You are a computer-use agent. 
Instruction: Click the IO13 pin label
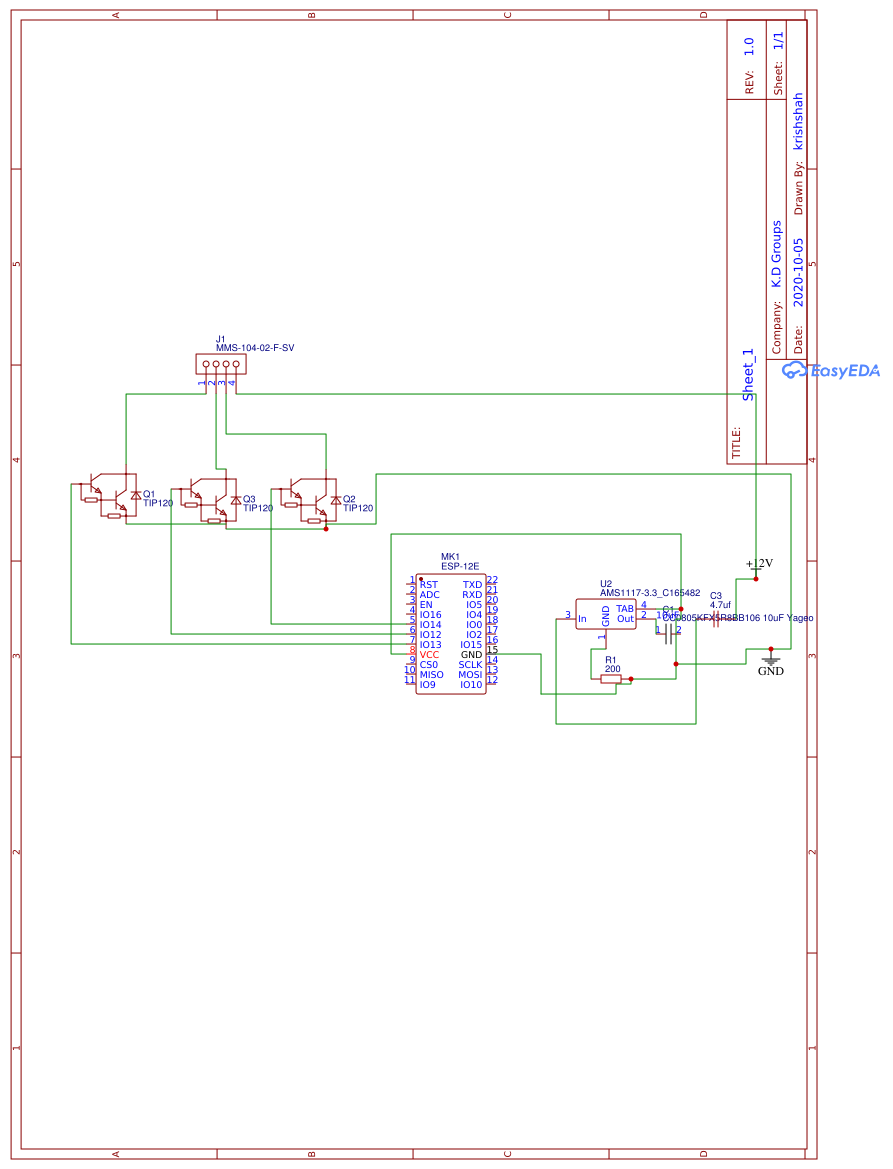(x=431, y=645)
